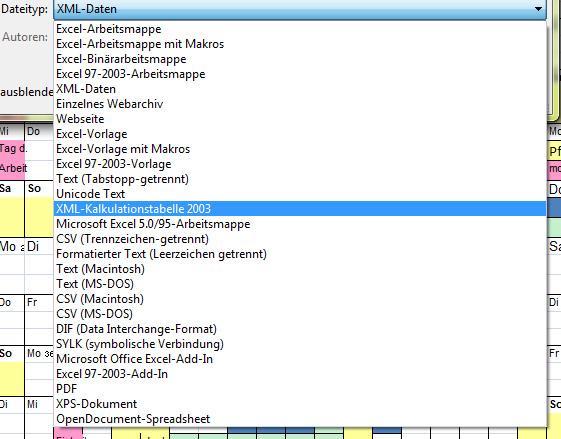Click the 'Mo 36' cell in spreadsheet

pos(39,353)
